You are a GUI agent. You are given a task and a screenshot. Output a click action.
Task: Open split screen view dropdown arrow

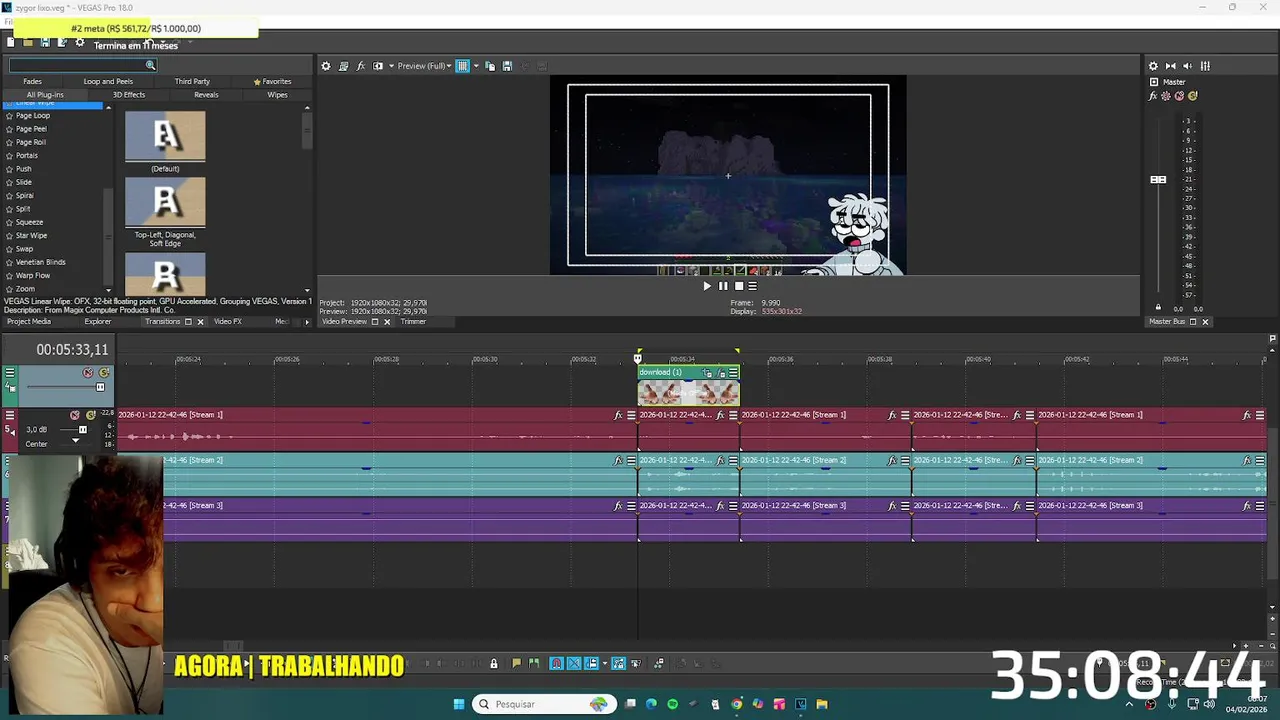click(x=390, y=66)
